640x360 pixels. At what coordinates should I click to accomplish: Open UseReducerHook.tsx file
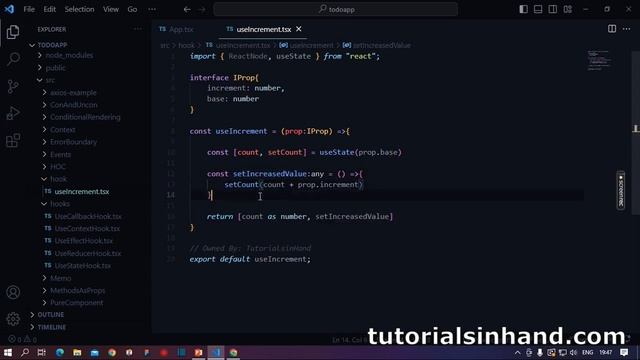88,253
